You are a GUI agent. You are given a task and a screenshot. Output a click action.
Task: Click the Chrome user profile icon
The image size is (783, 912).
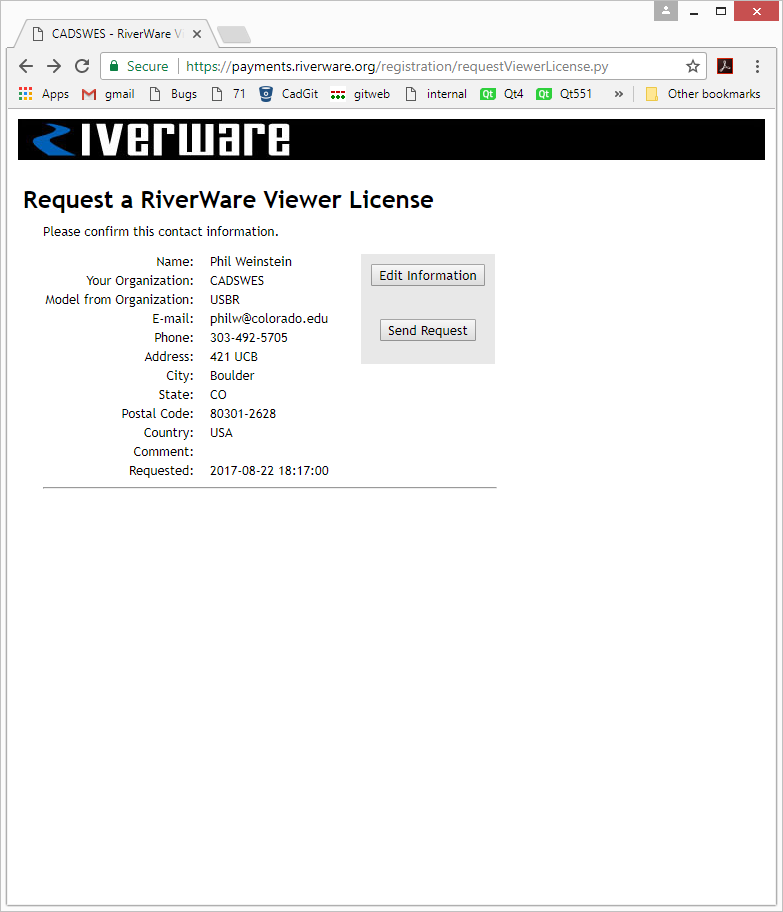665,10
